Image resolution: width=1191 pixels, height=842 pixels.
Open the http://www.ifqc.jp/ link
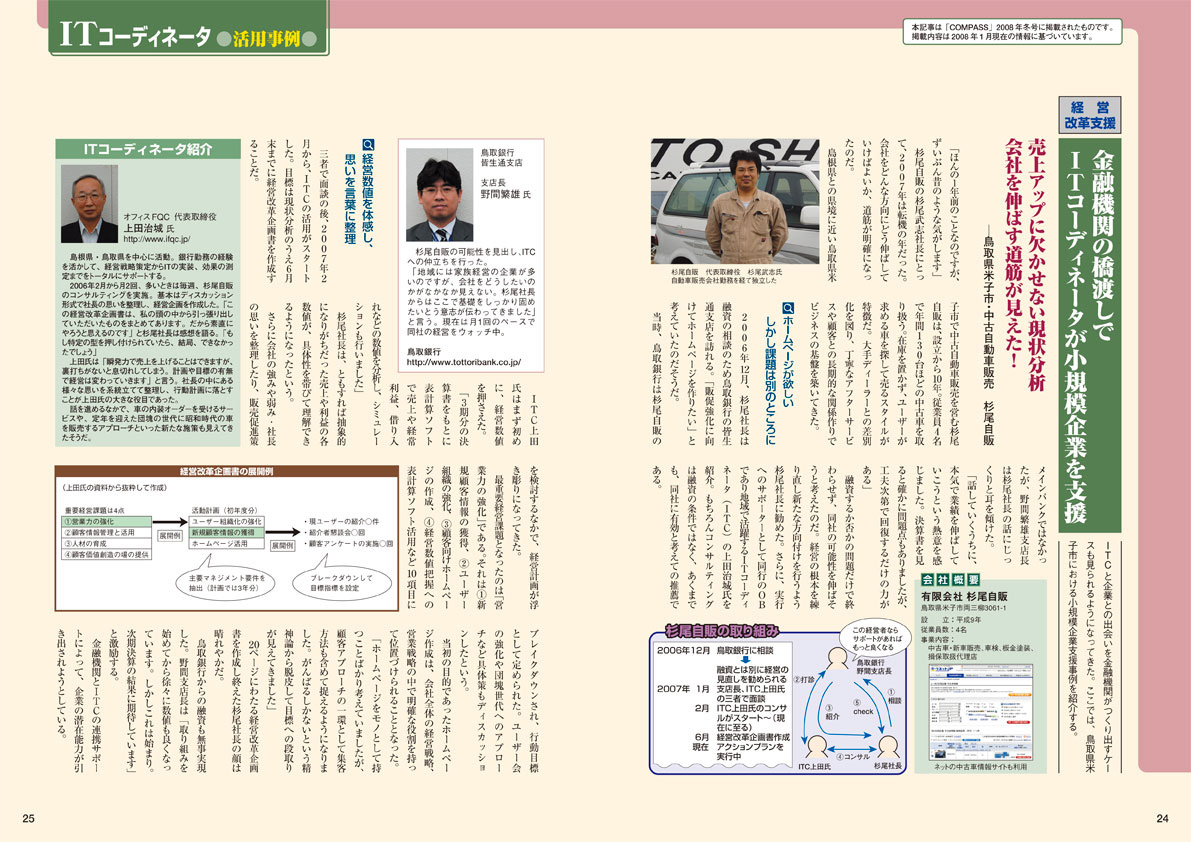(x=156, y=238)
